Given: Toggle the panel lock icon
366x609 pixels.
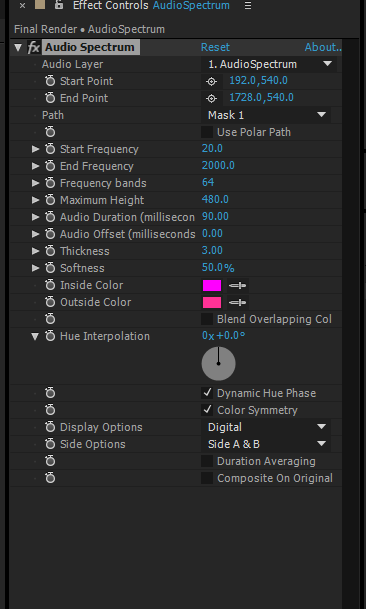Looking at the screenshot, I should click(x=59, y=5).
